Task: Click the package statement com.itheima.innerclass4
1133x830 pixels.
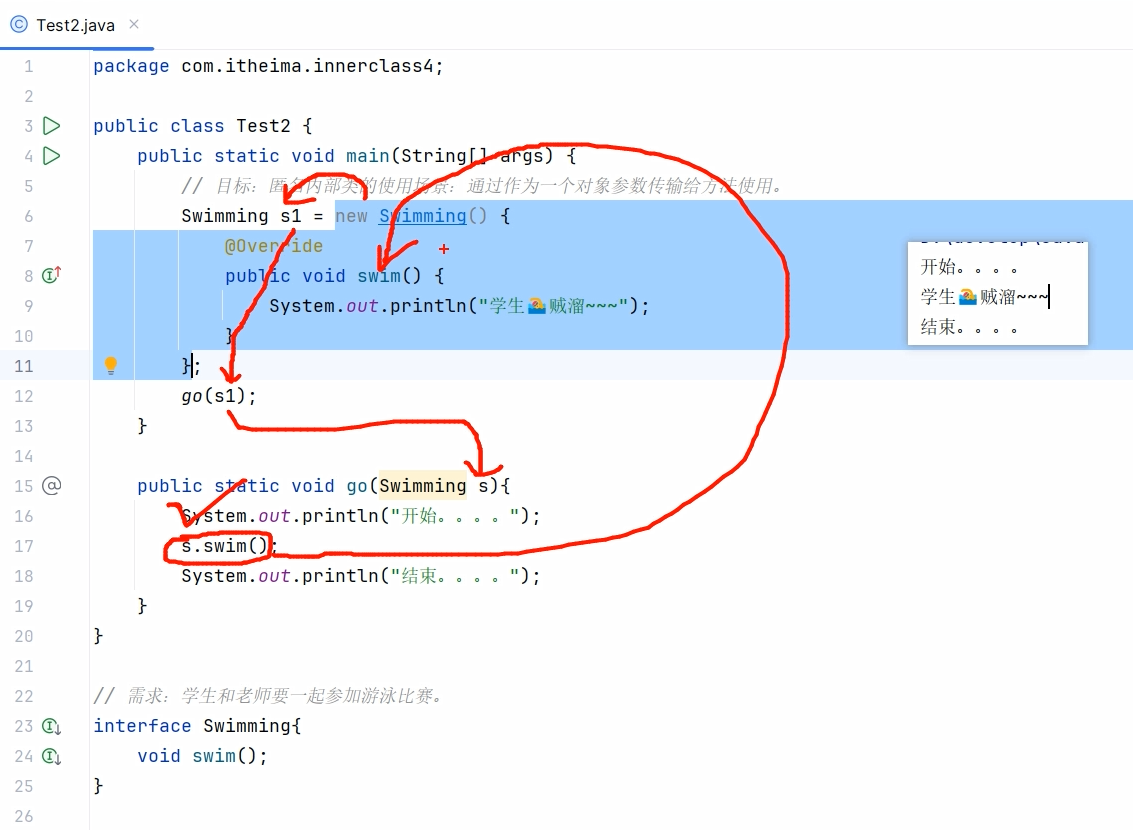Action: click(x=268, y=66)
